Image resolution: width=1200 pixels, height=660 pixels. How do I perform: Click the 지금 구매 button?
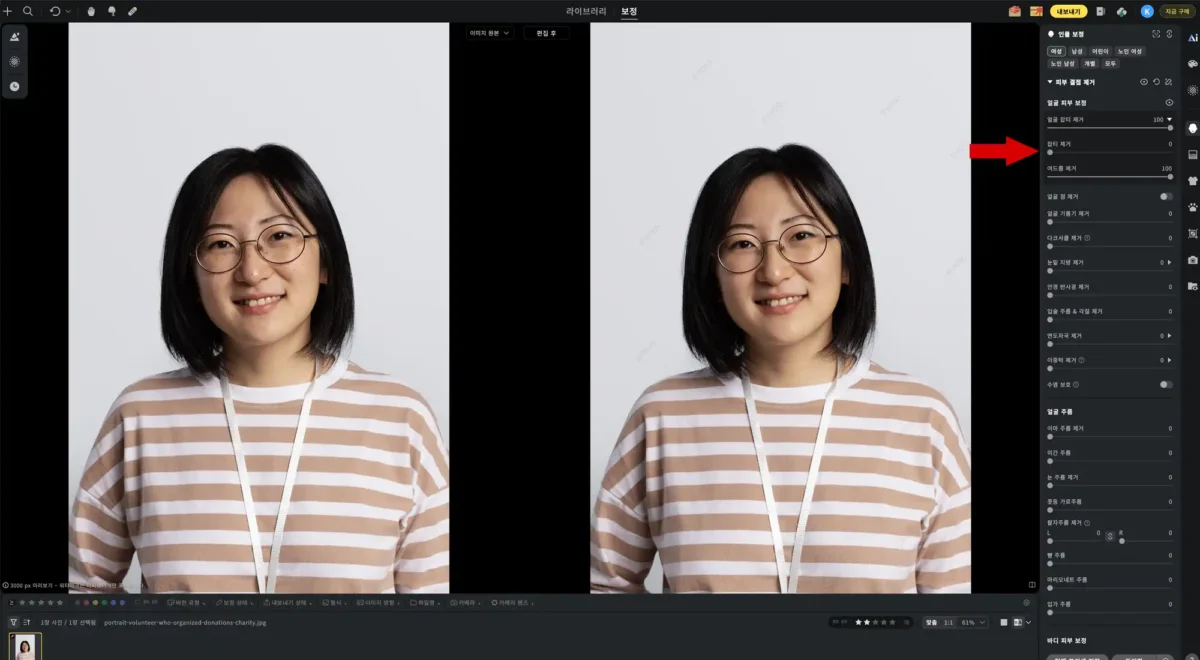pos(1176,11)
